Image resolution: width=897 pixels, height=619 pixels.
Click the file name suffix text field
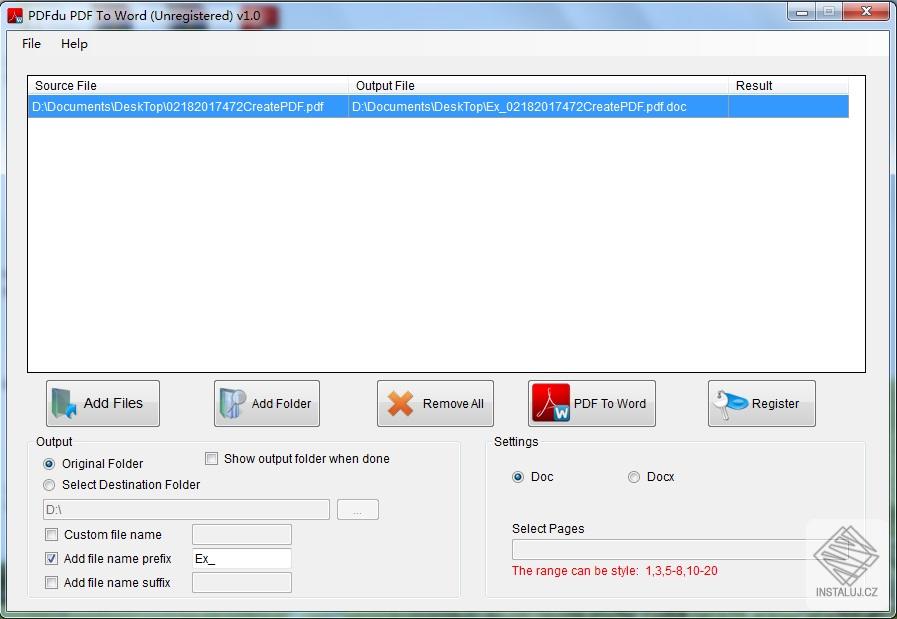coord(242,583)
